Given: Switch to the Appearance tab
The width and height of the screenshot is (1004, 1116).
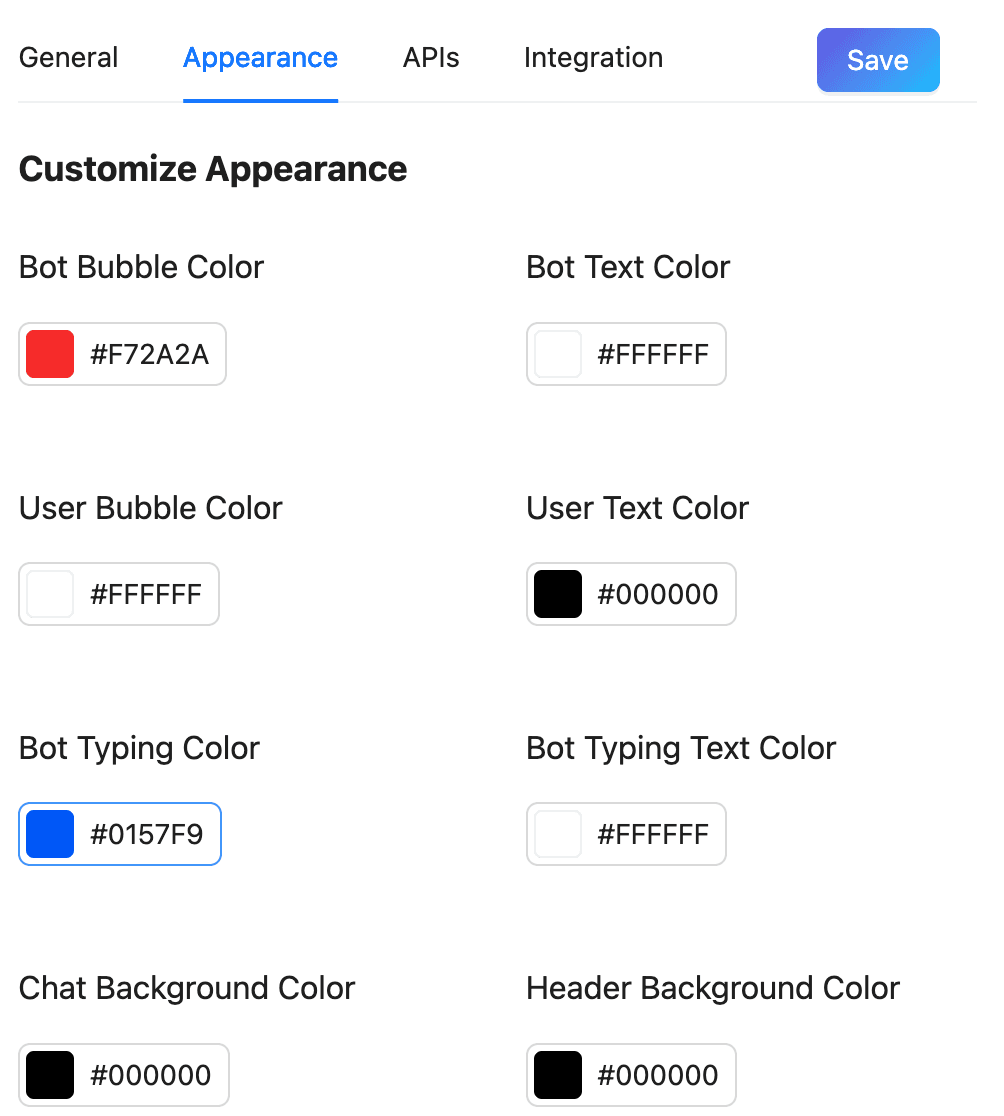Looking at the screenshot, I should coord(260,58).
